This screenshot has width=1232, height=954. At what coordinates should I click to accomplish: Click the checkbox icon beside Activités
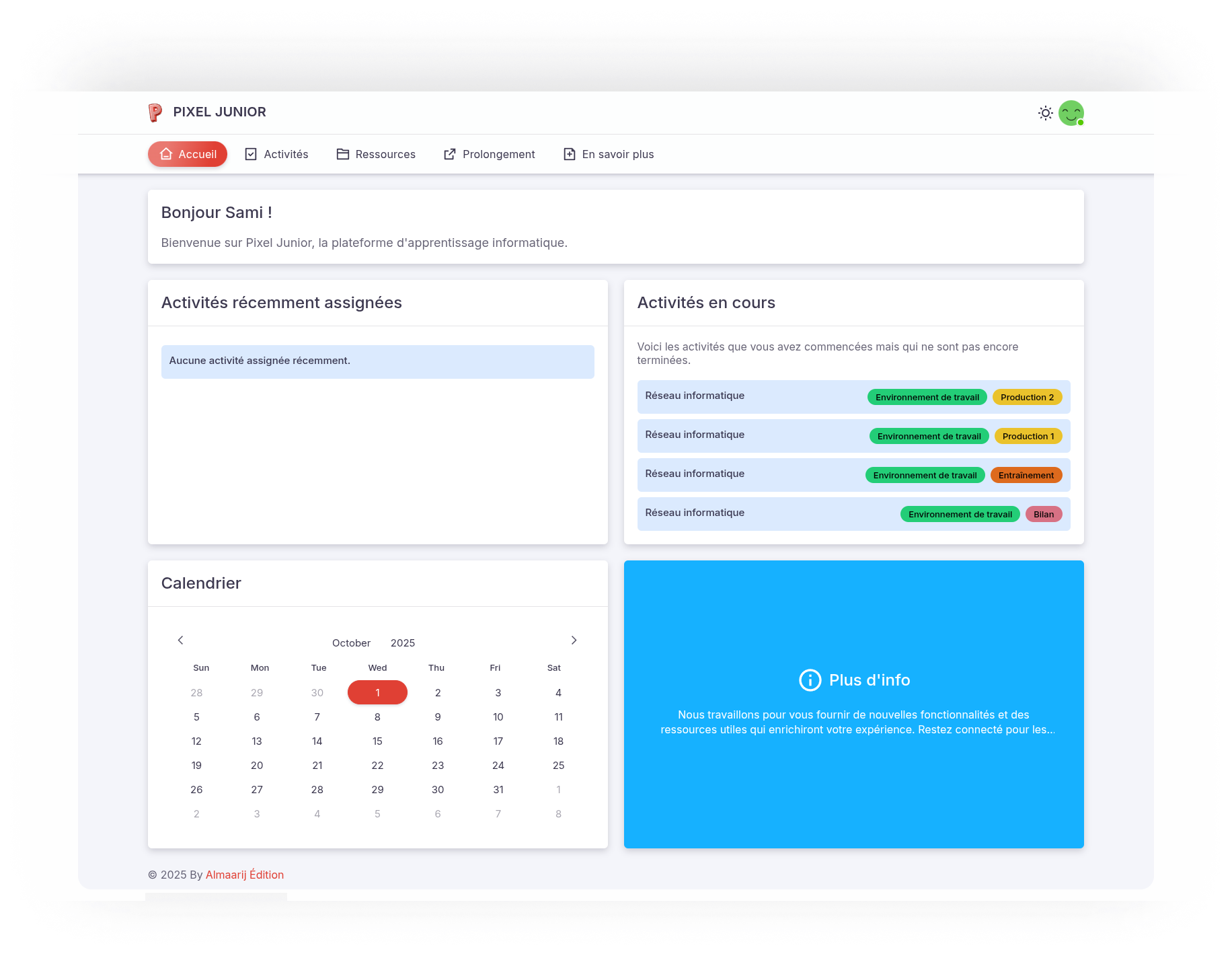[x=251, y=154]
